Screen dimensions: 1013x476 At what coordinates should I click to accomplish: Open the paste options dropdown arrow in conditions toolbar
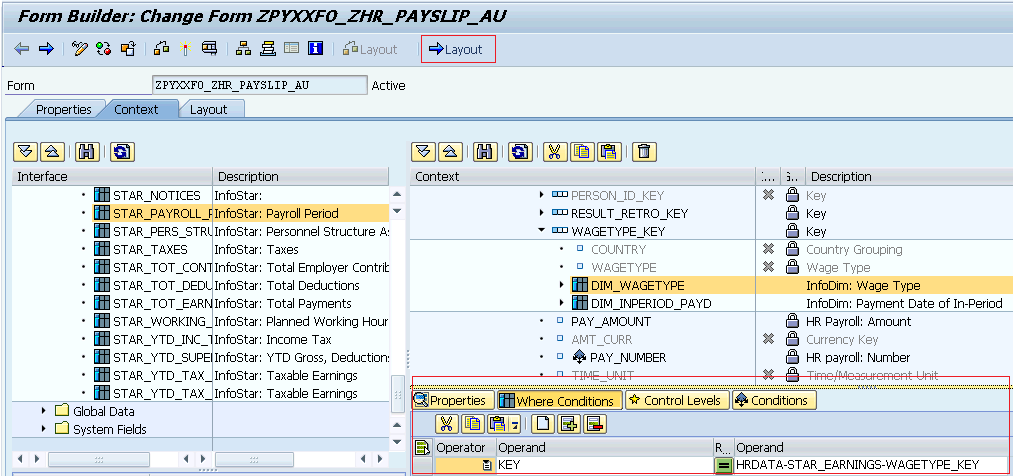515,425
